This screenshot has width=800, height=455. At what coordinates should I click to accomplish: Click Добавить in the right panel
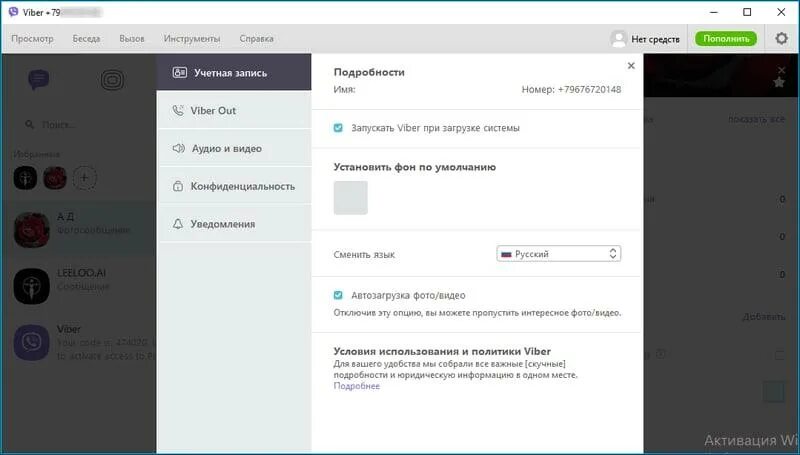[763, 317]
